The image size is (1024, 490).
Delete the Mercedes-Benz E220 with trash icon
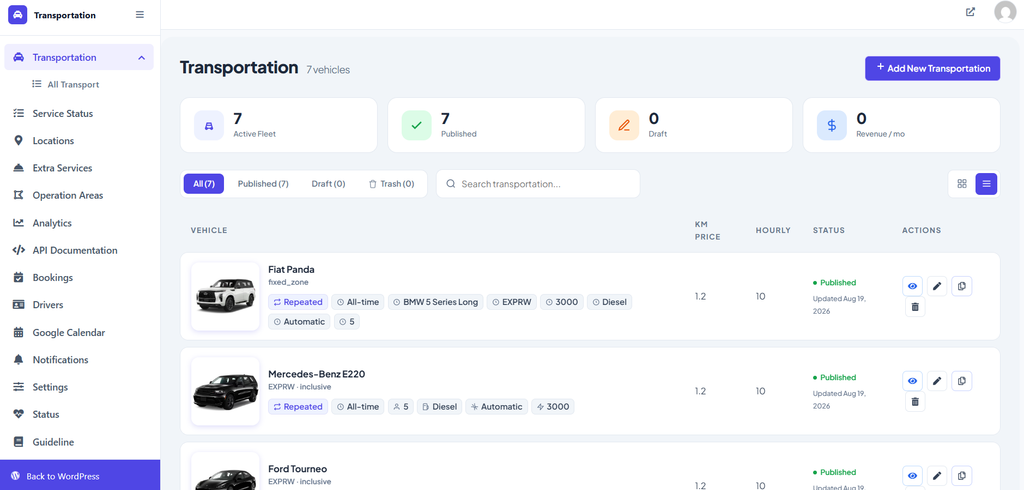(x=915, y=402)
